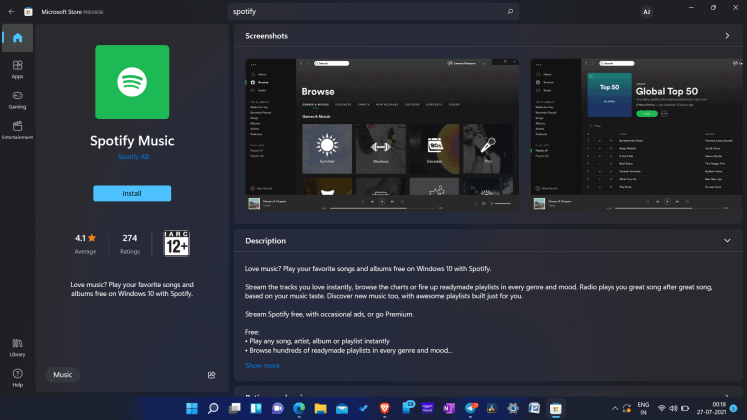Go to the Home section
The width and height of the screenshot is (747, 420).
pyautogui.click(x=17, y=38)
